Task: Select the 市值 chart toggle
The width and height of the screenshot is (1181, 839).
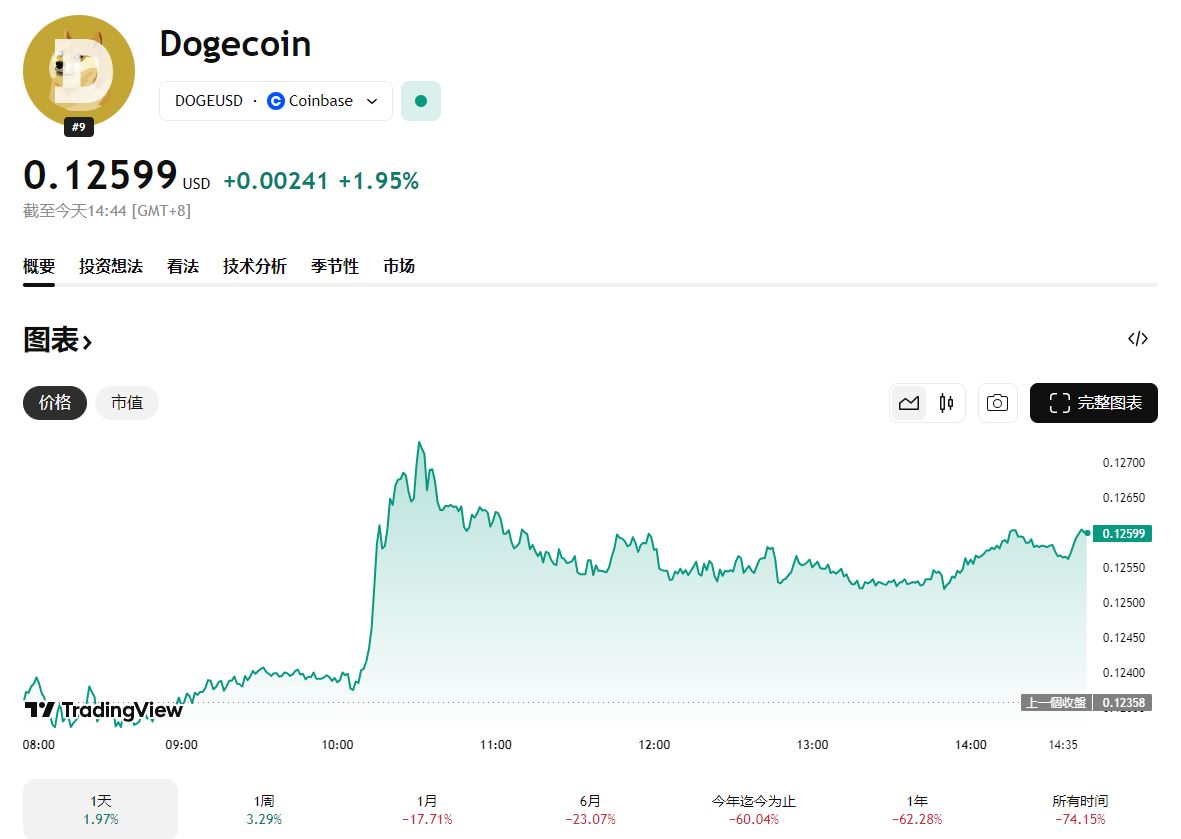Action: pos(127,403)
